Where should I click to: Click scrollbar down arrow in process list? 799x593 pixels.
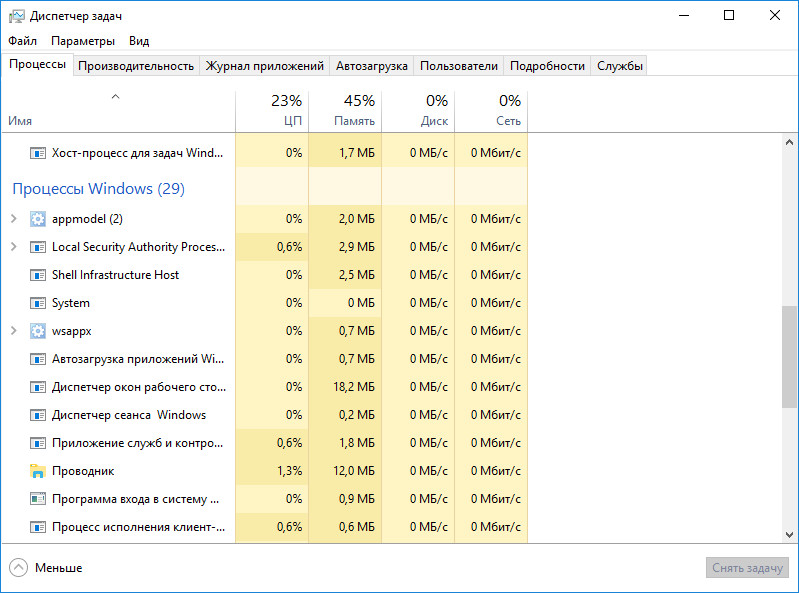(789, 535)
